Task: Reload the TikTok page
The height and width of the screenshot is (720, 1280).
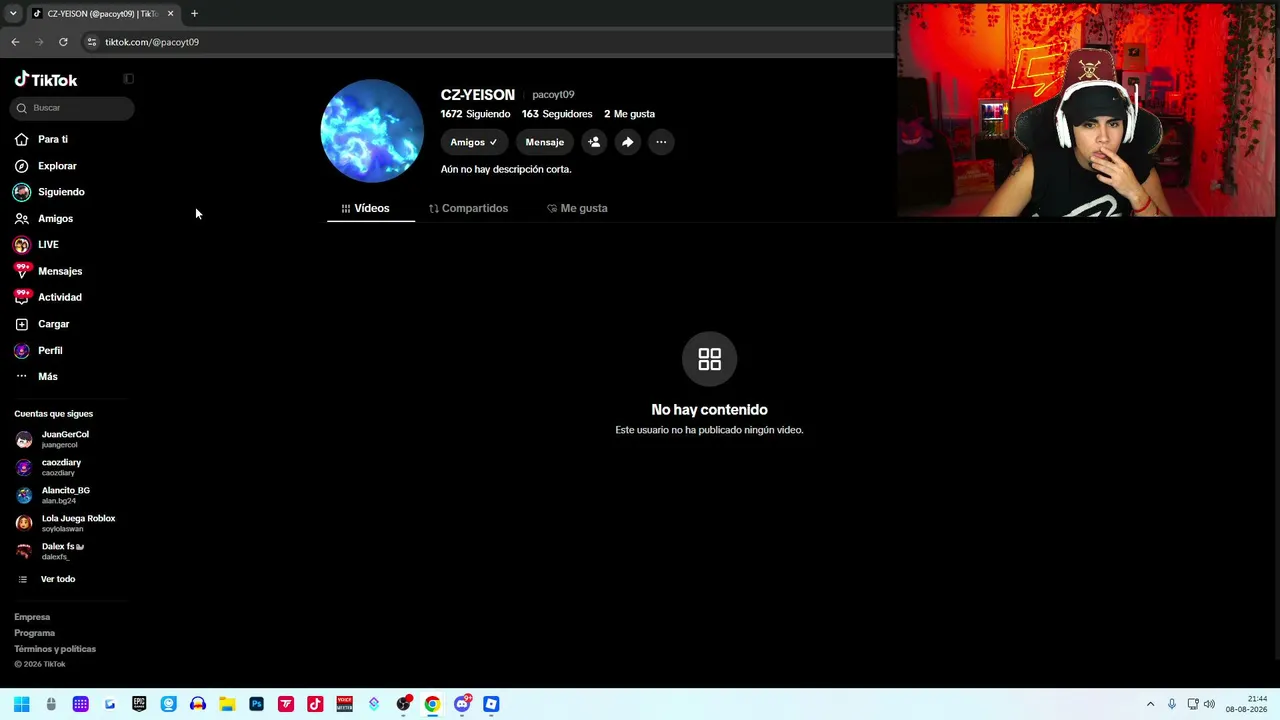Action: click(63, 42)
